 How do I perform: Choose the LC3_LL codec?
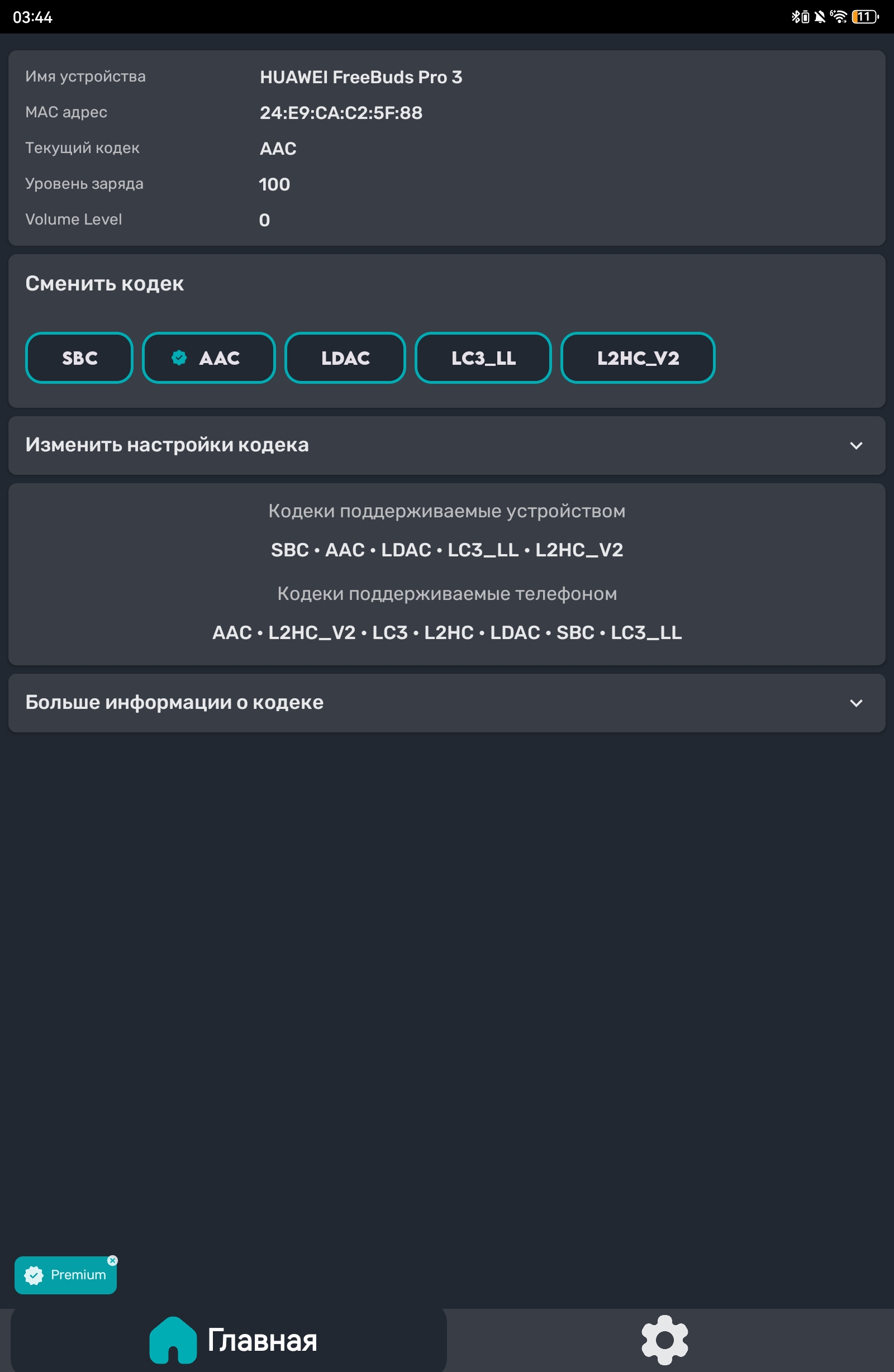(x=483, y=358)
